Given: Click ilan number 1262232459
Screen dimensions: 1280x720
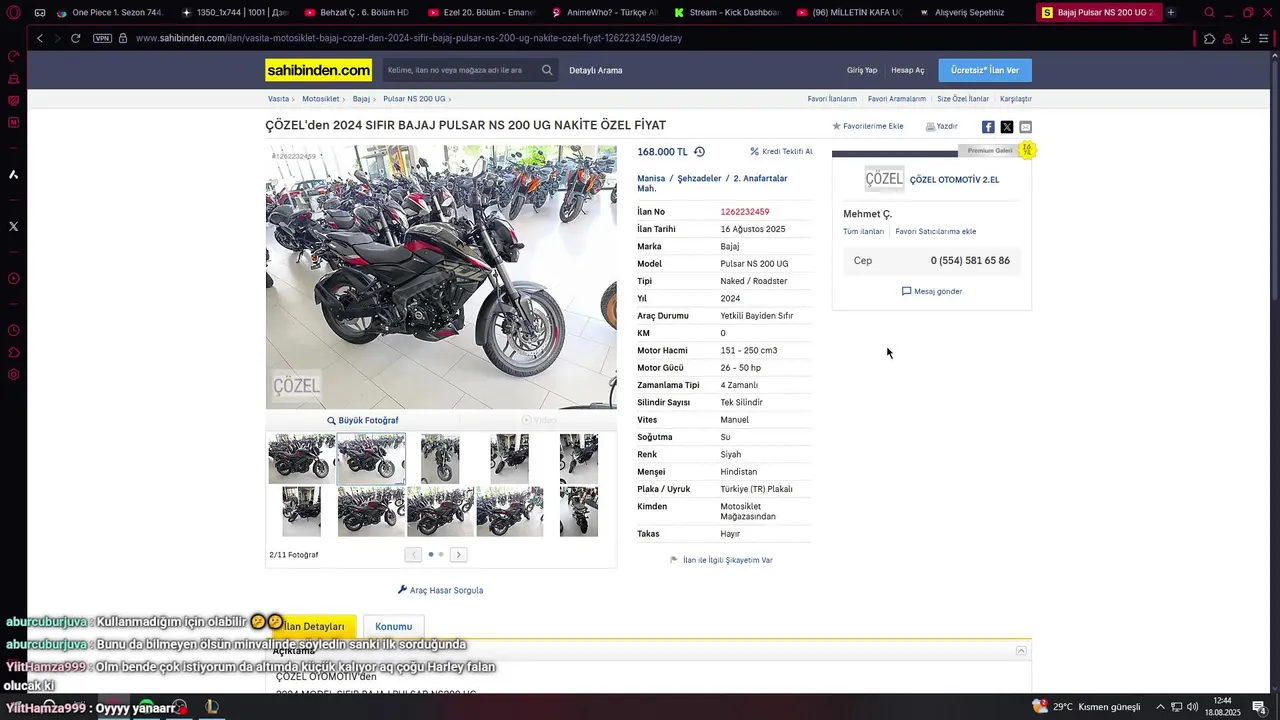Looking at the screenshot, I should point(745,212).
